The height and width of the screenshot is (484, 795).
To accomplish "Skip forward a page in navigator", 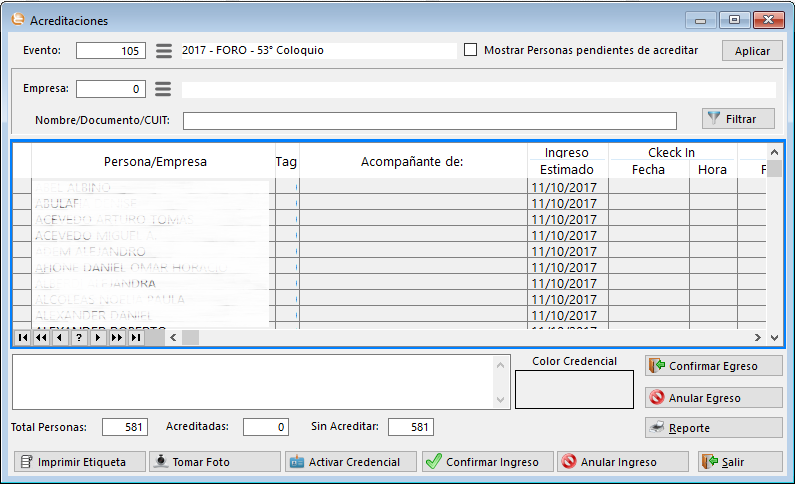I will click(x=116, y=338).
